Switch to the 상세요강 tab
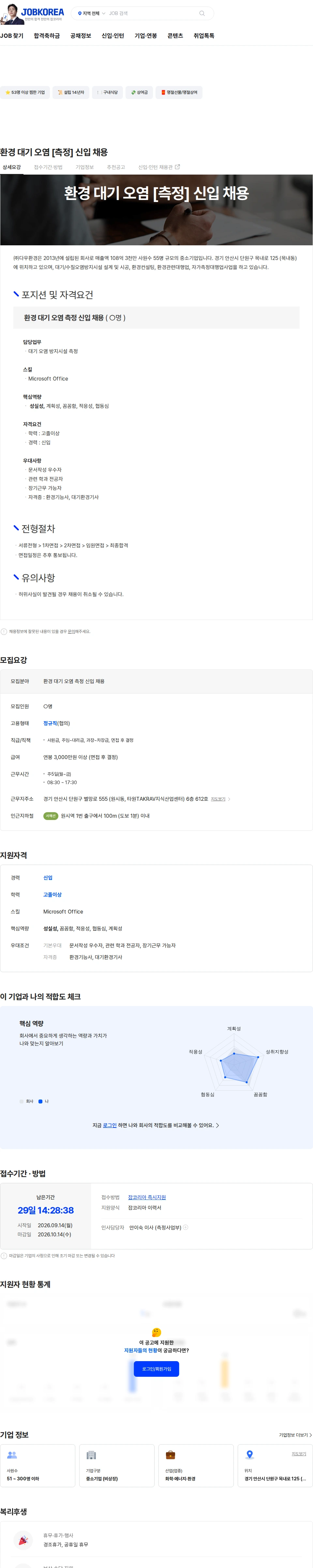Image resolution: width=313 pixels, height=1568 pixels. [11, 167]
